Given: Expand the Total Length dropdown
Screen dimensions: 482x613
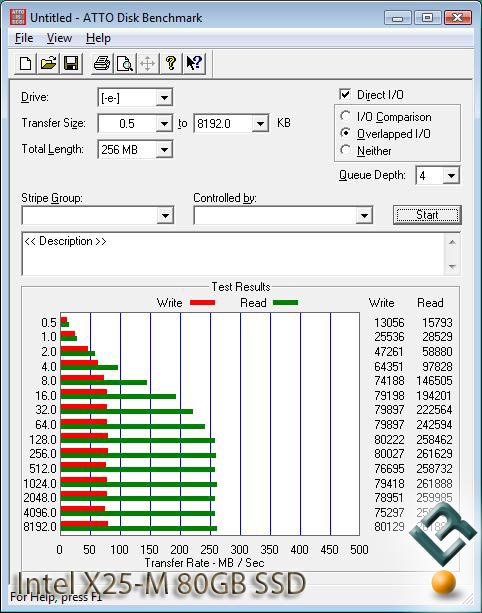Looking at the screenshot, I should (x=164, y=150).
